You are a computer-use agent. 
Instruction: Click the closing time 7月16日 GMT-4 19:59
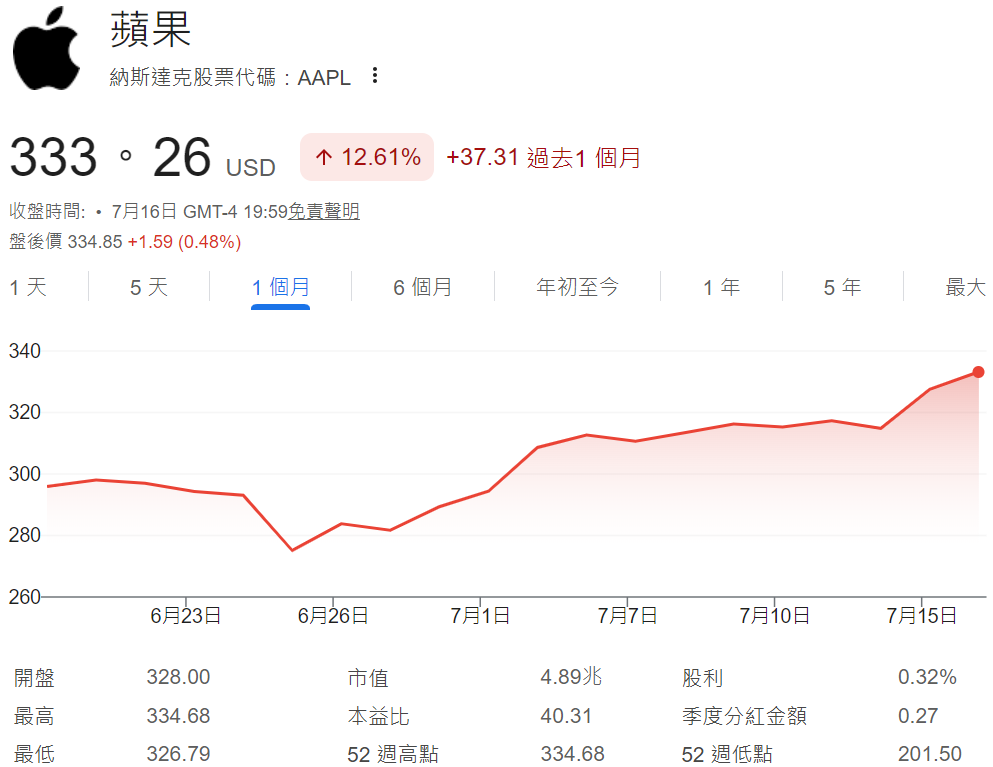(199, 211)
